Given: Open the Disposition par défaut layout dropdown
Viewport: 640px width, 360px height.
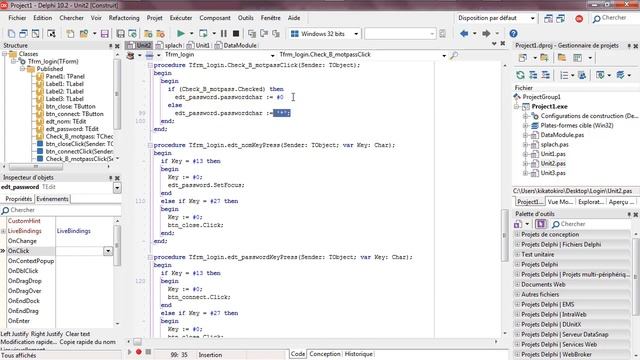Looking at the screenshot, I should click(x=532, y=18).
